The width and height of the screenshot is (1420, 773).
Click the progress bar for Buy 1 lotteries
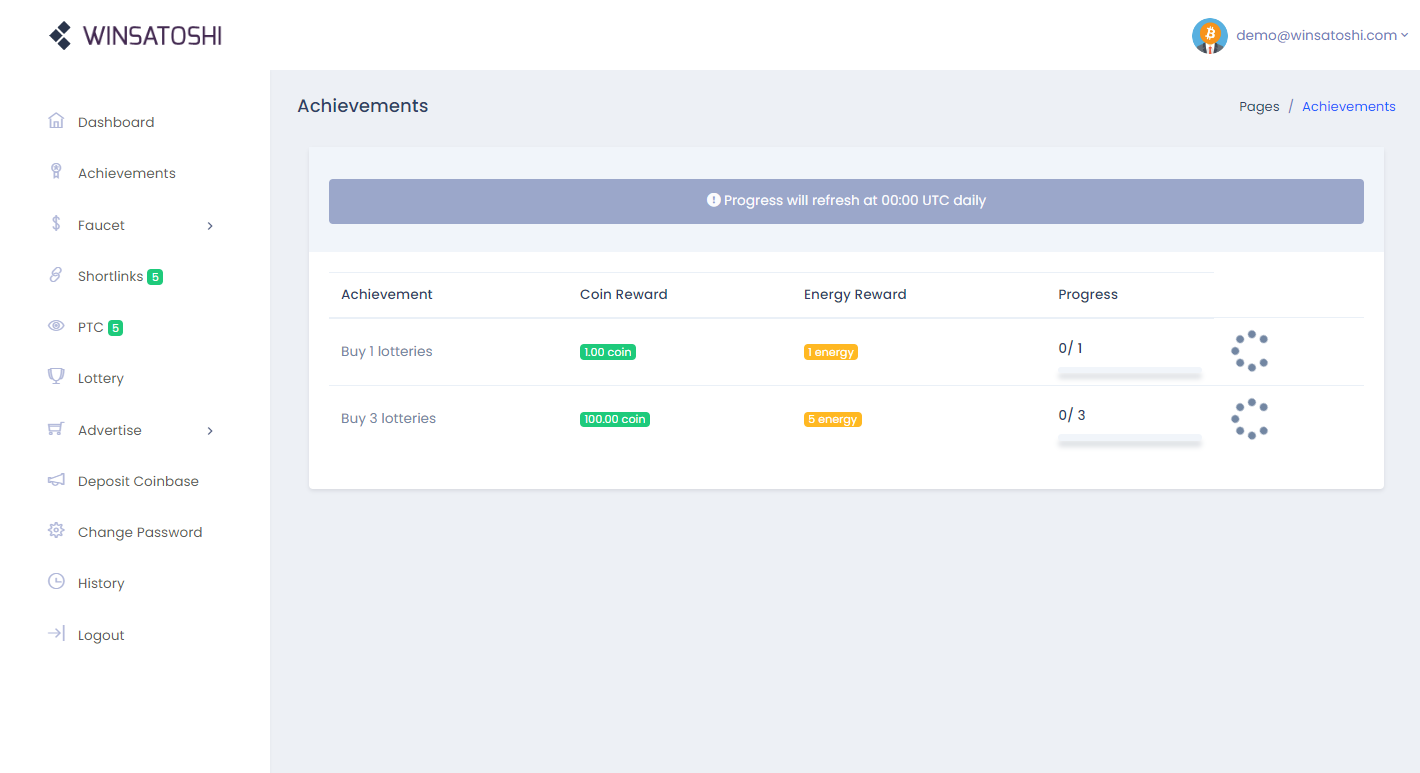click(x=1130, y=372)
